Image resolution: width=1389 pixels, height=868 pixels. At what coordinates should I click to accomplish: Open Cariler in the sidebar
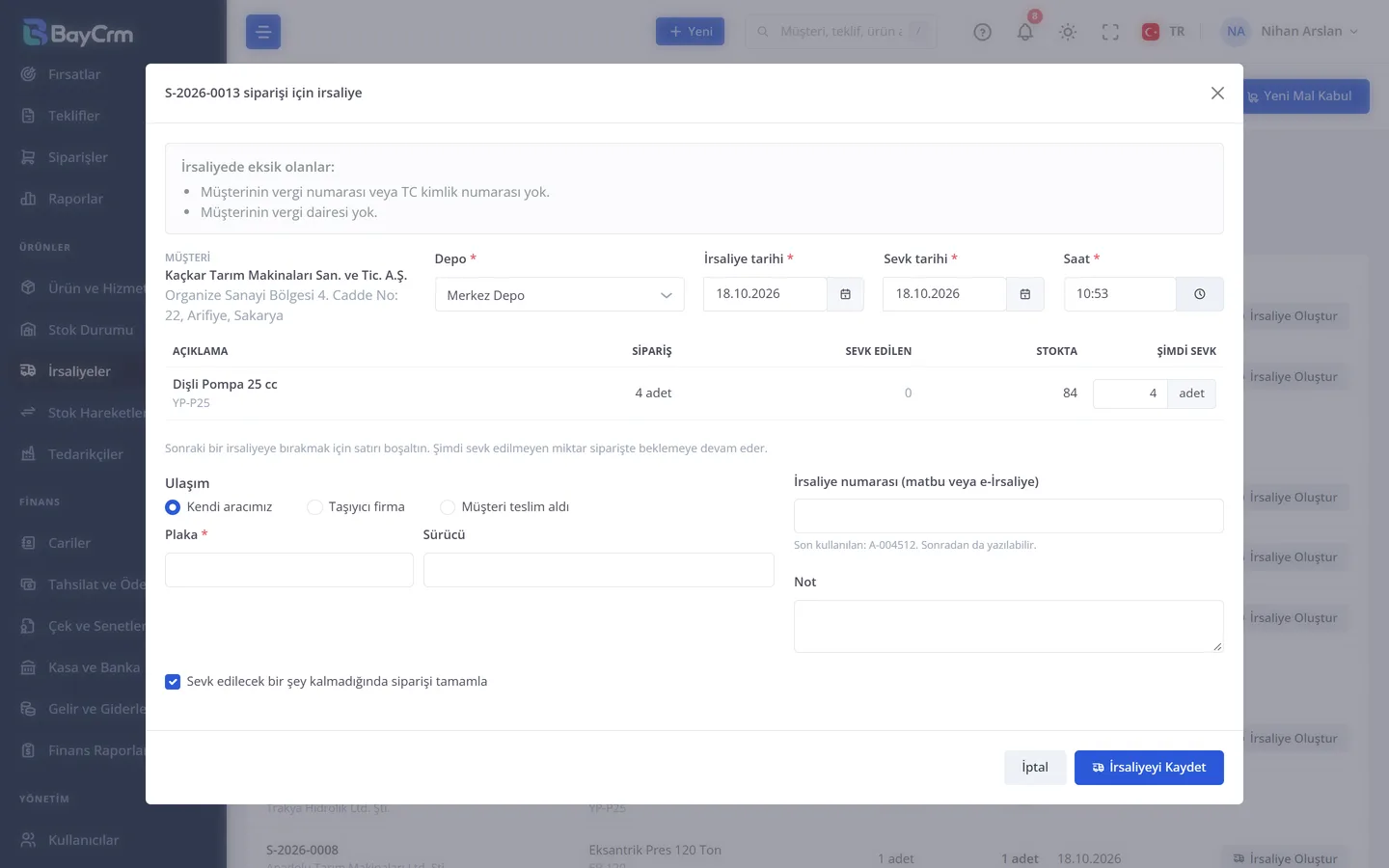tap(68, 543)
